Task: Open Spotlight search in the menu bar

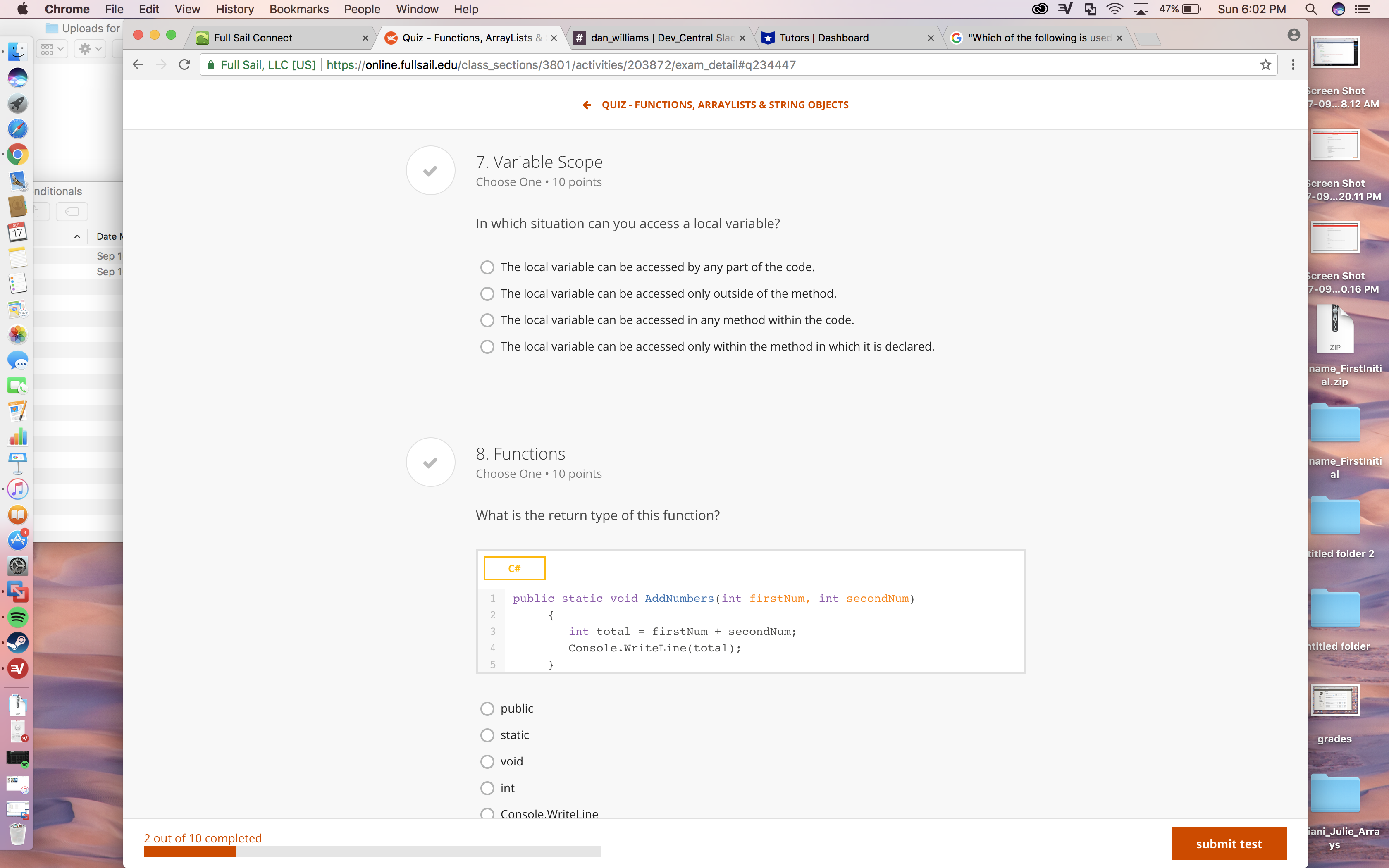Action: (x=1311, y=9)
